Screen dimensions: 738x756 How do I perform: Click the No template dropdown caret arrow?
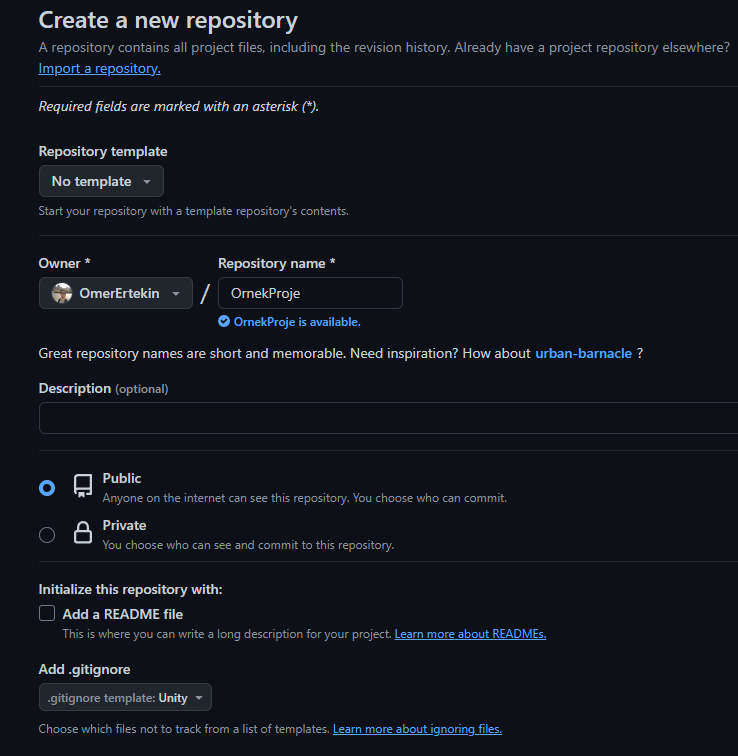click(x=147, y=181)
